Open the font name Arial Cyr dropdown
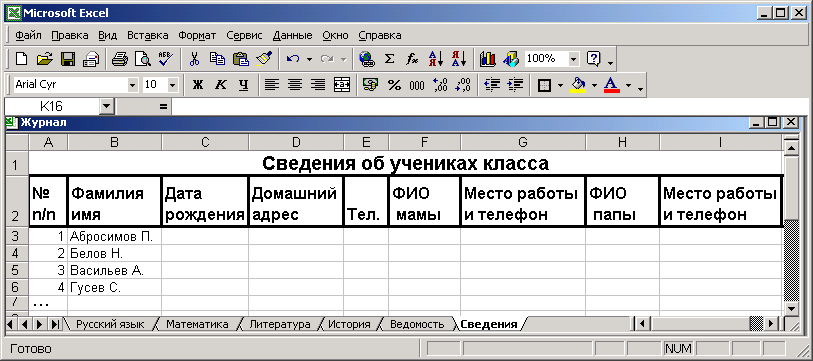The height and width of the screenshot is (361, 813). pos(133,85)
